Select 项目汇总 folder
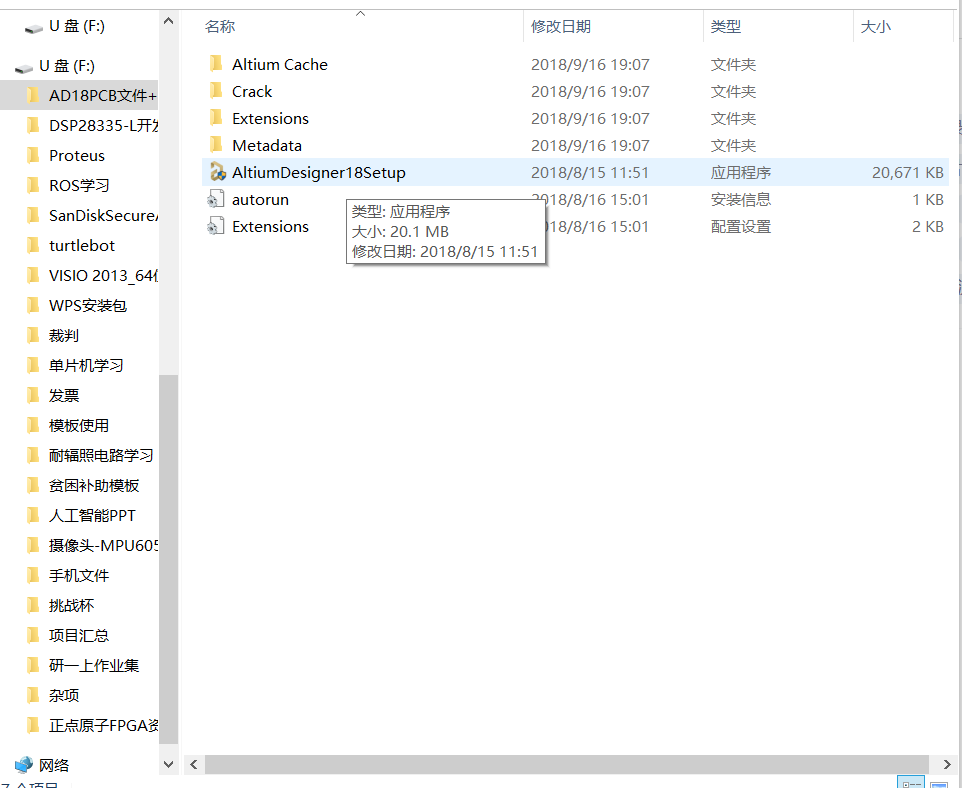The width and height of the screenshot is (962, 788). tap(79, 635)
